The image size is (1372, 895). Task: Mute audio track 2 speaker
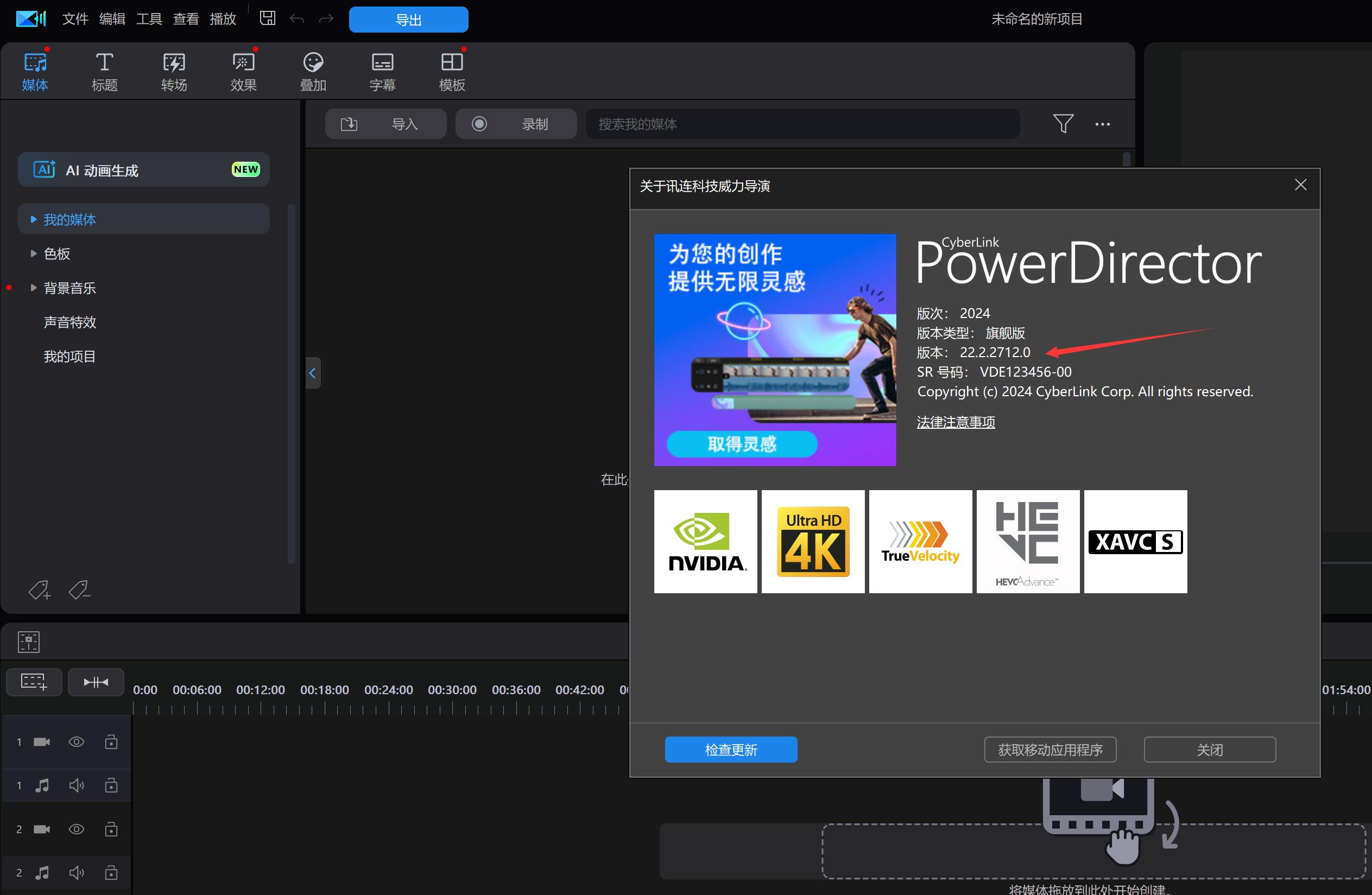pos(77,873)
